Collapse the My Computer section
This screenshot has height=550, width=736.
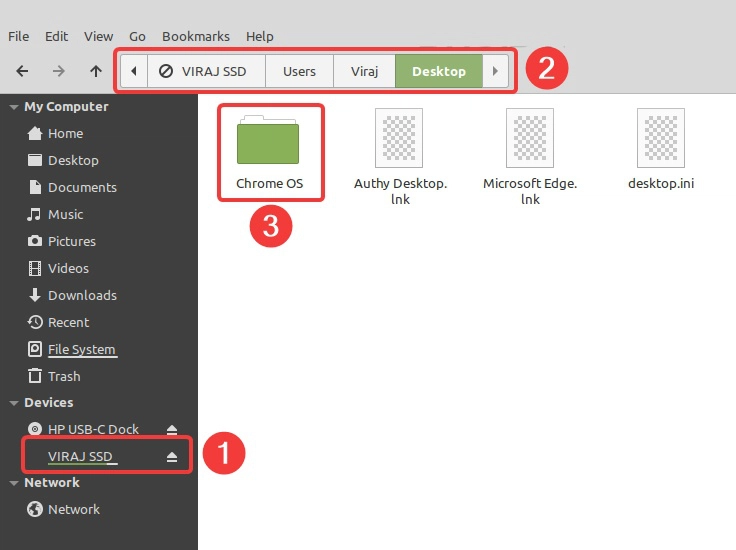coord(14,107)
